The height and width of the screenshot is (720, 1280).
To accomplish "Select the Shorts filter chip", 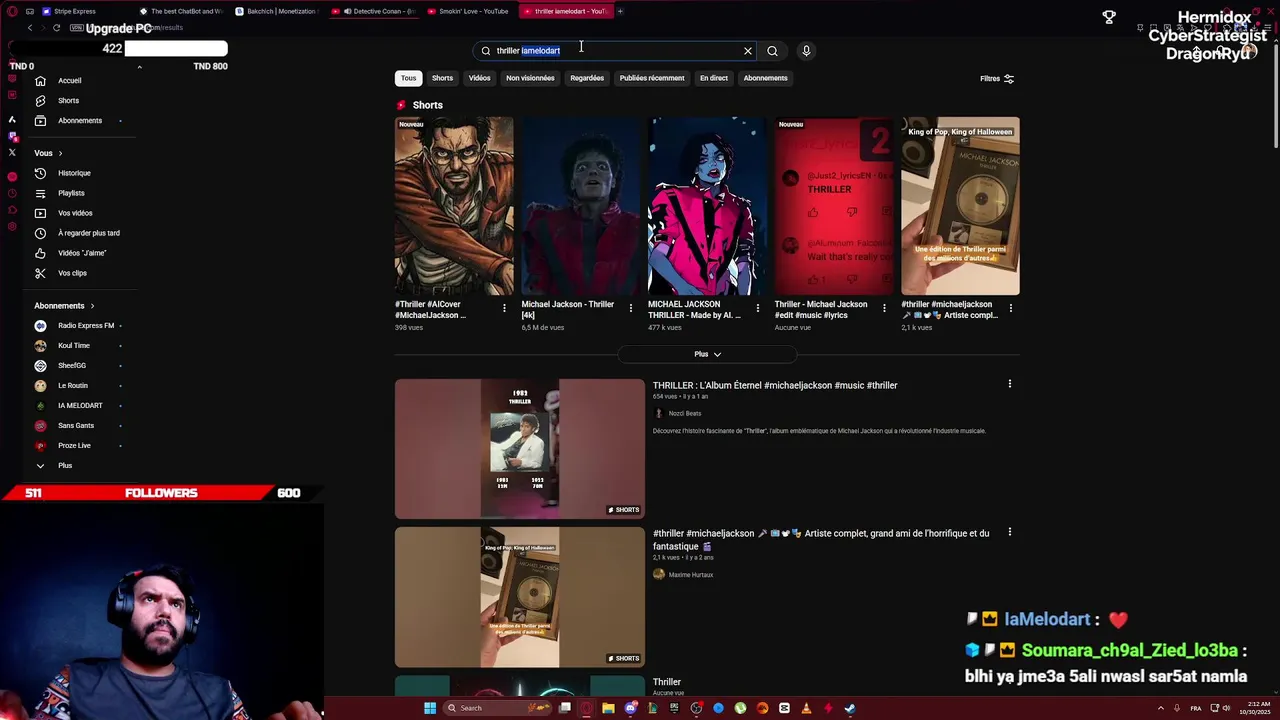I will pos(442,78).
